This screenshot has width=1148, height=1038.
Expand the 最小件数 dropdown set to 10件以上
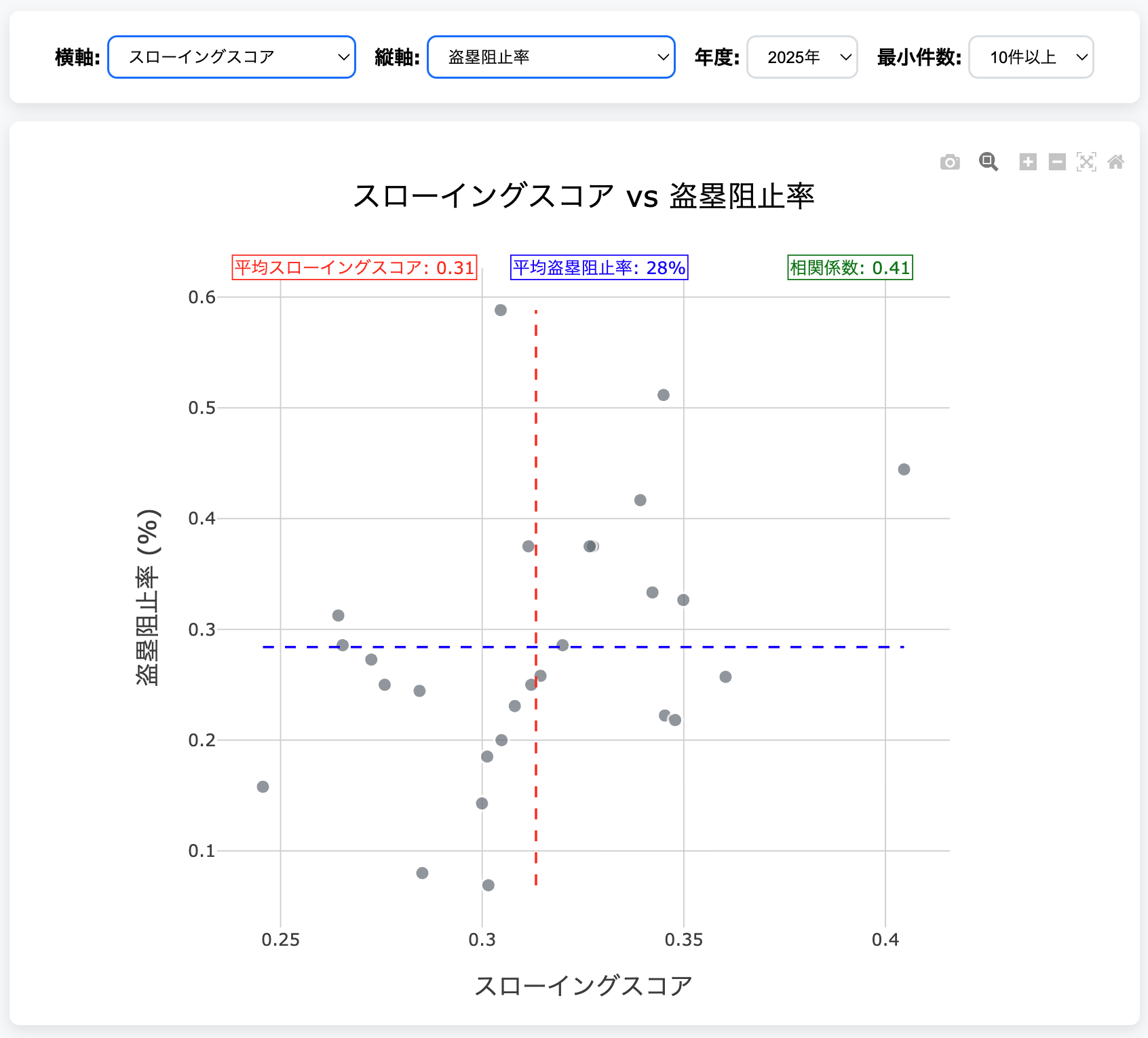click(x=1031, y=57)
